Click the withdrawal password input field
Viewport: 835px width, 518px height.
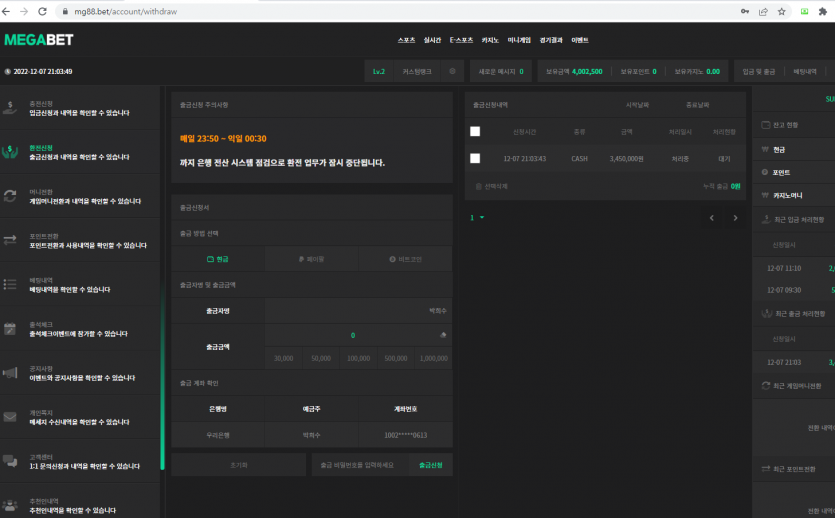tap(357, 465)
